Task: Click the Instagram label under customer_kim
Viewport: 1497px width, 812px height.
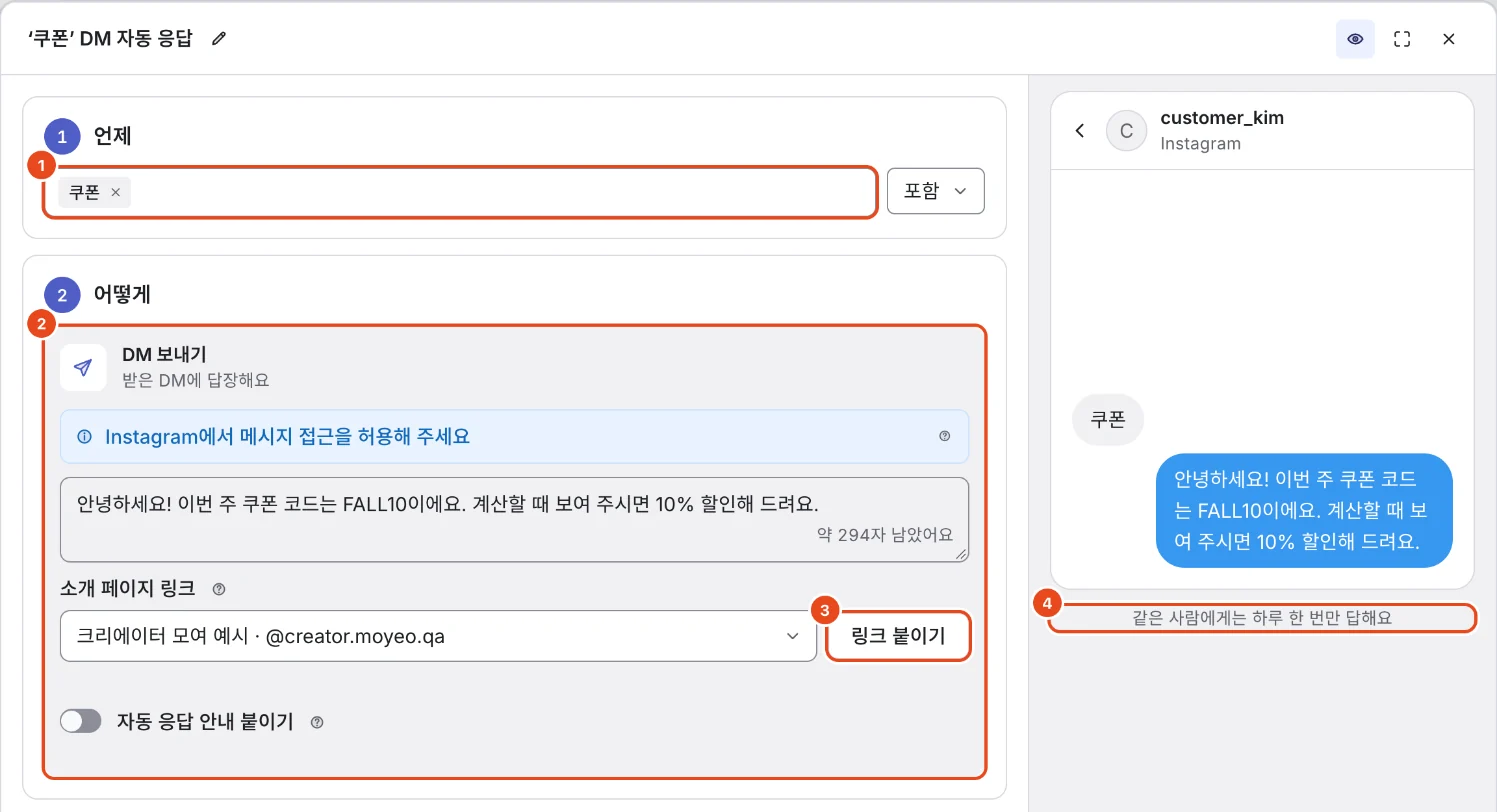Action: point(1200,143)
